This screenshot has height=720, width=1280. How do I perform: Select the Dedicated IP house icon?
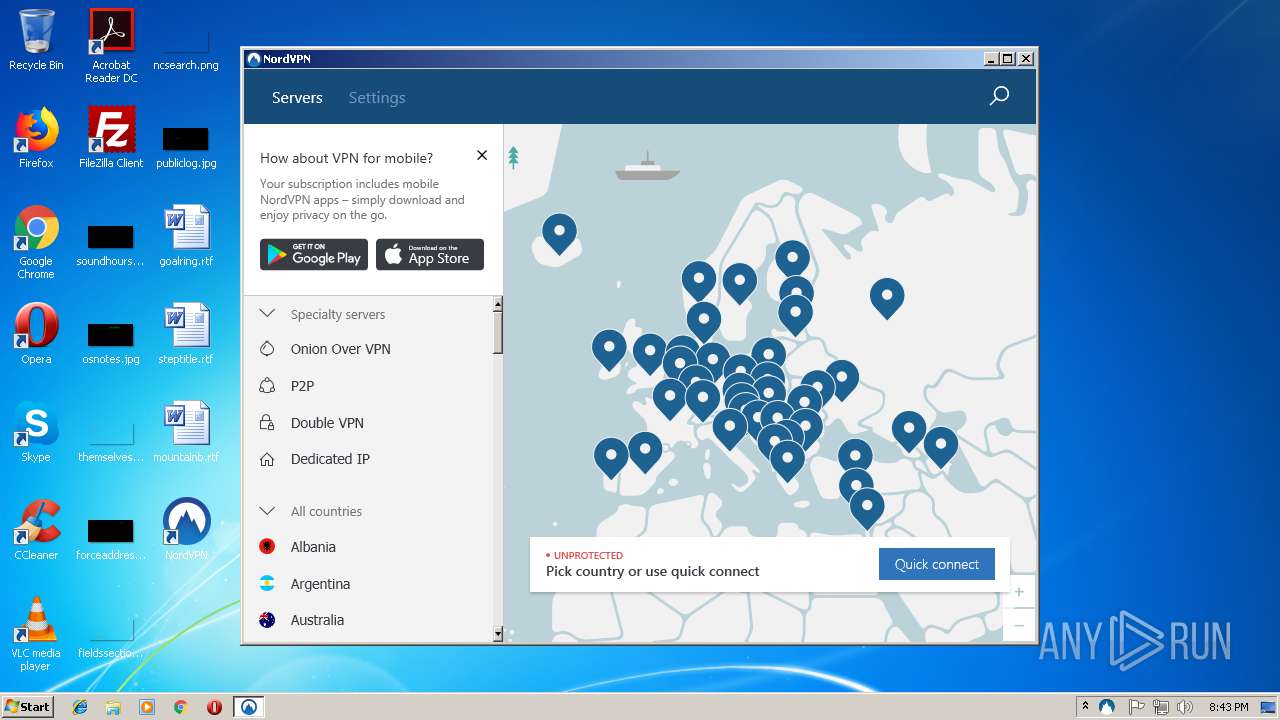coord(267,459)
